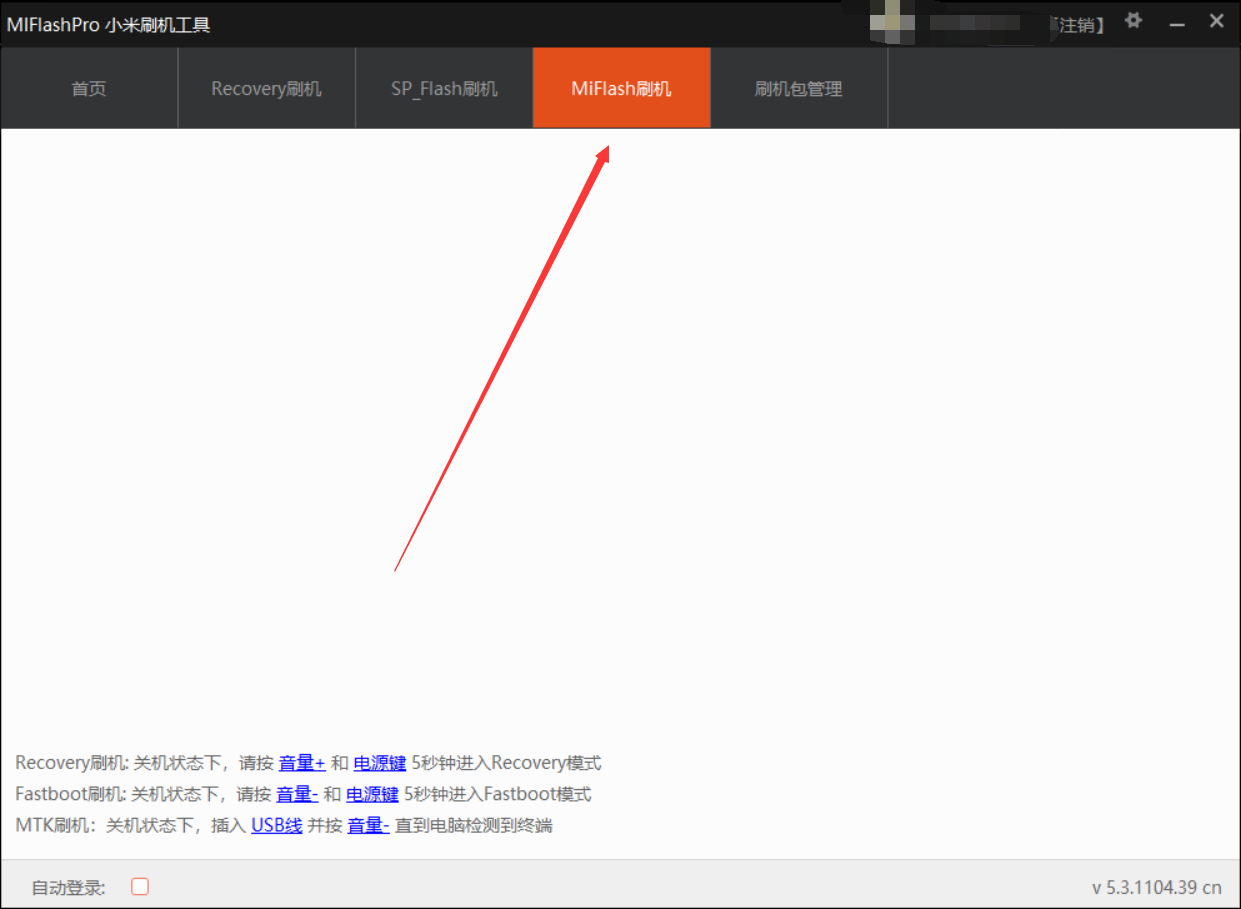Click 音量- link in MTK刷机 line
The width and height of the screenshot is (1241, 909).
(368, 826)
